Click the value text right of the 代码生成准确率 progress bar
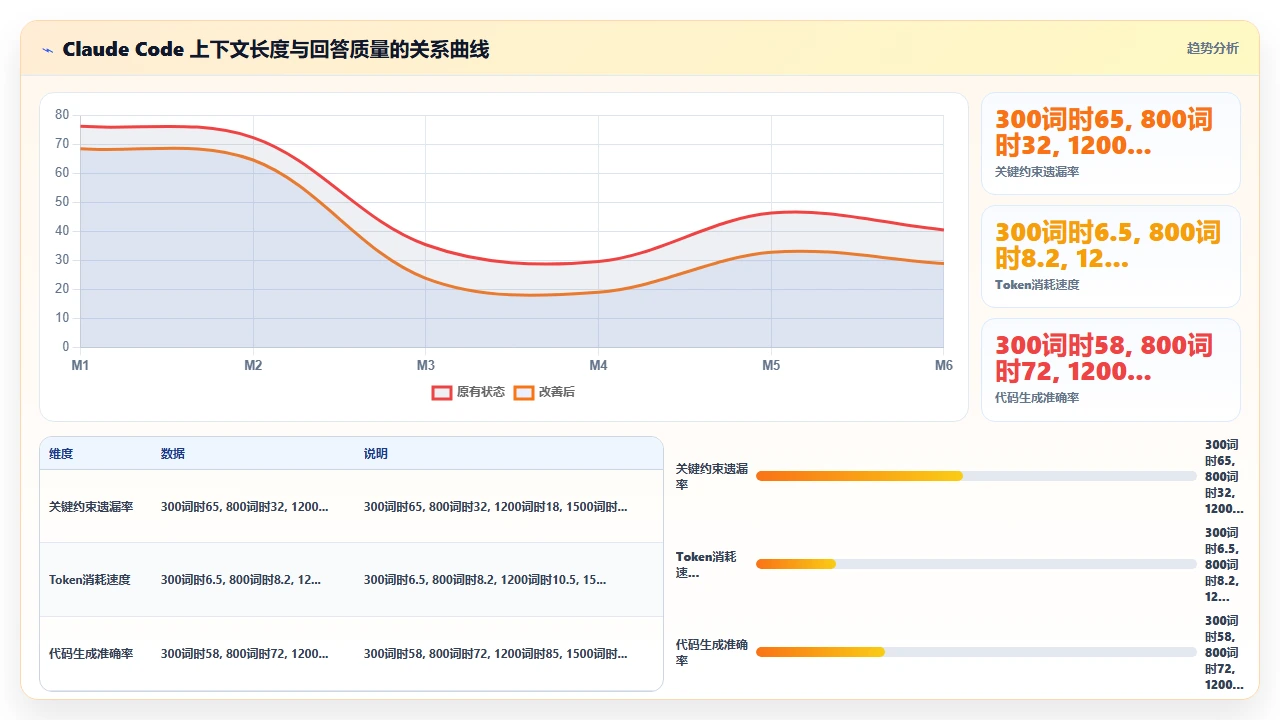 (x=1224, y=652)
